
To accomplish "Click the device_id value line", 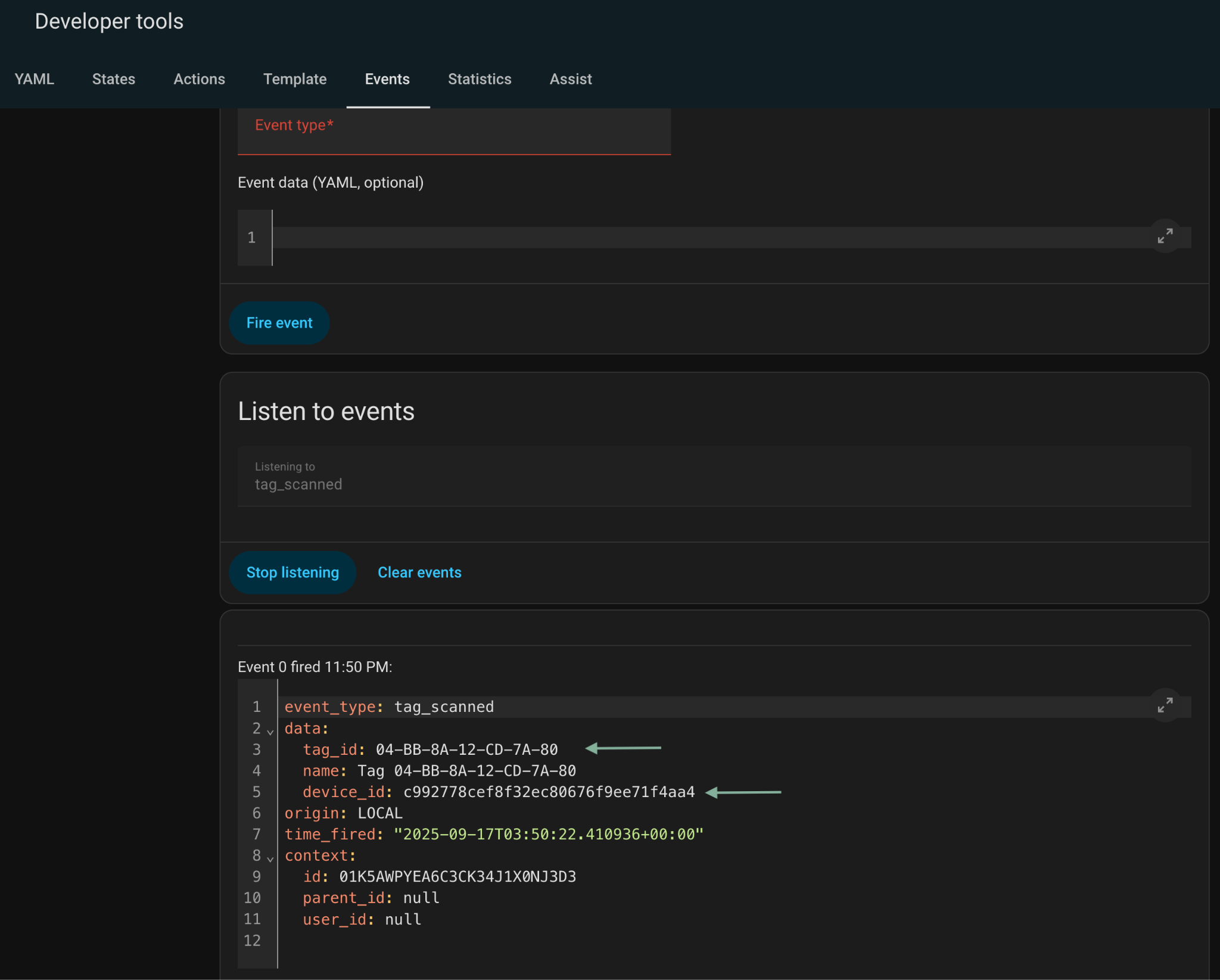I will click(x=549, y=792).
